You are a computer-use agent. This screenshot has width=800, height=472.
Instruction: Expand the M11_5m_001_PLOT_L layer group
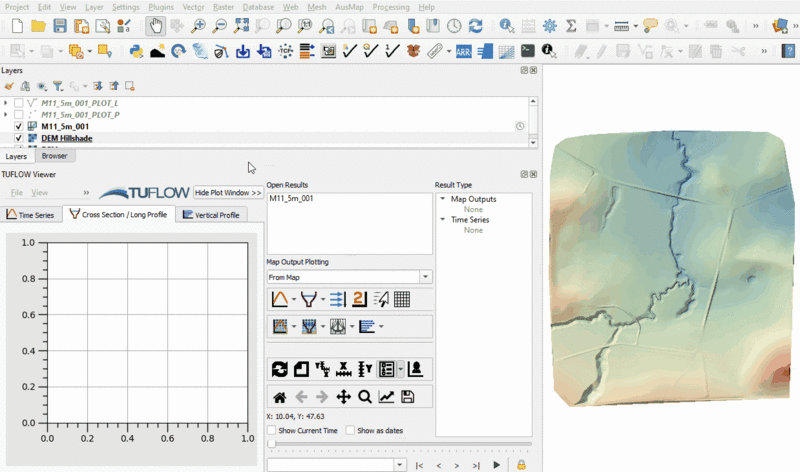[x=6, y=103]
